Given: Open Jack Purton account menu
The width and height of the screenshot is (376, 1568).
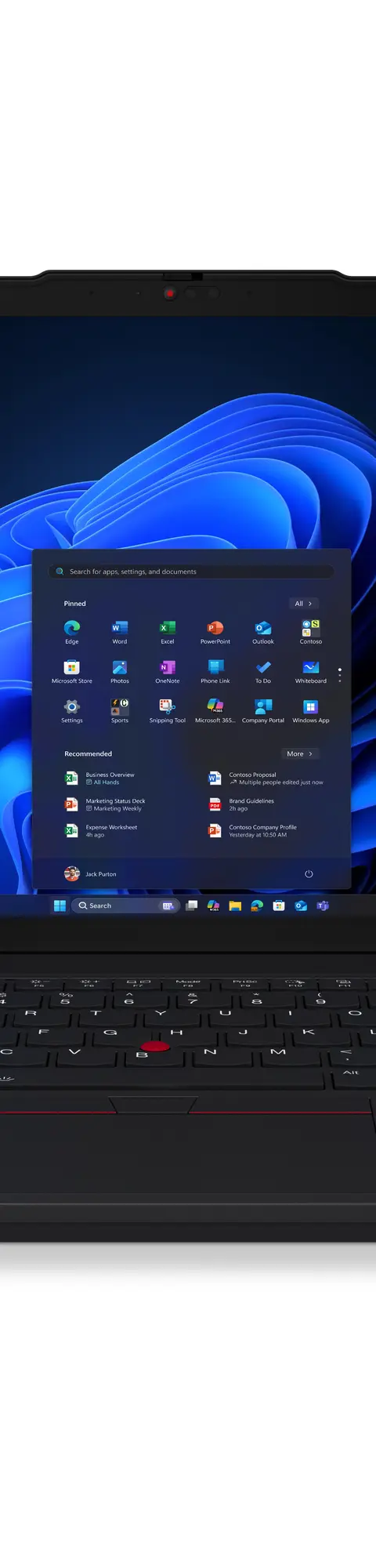Looking at the screenshot, I should (91, 873).
